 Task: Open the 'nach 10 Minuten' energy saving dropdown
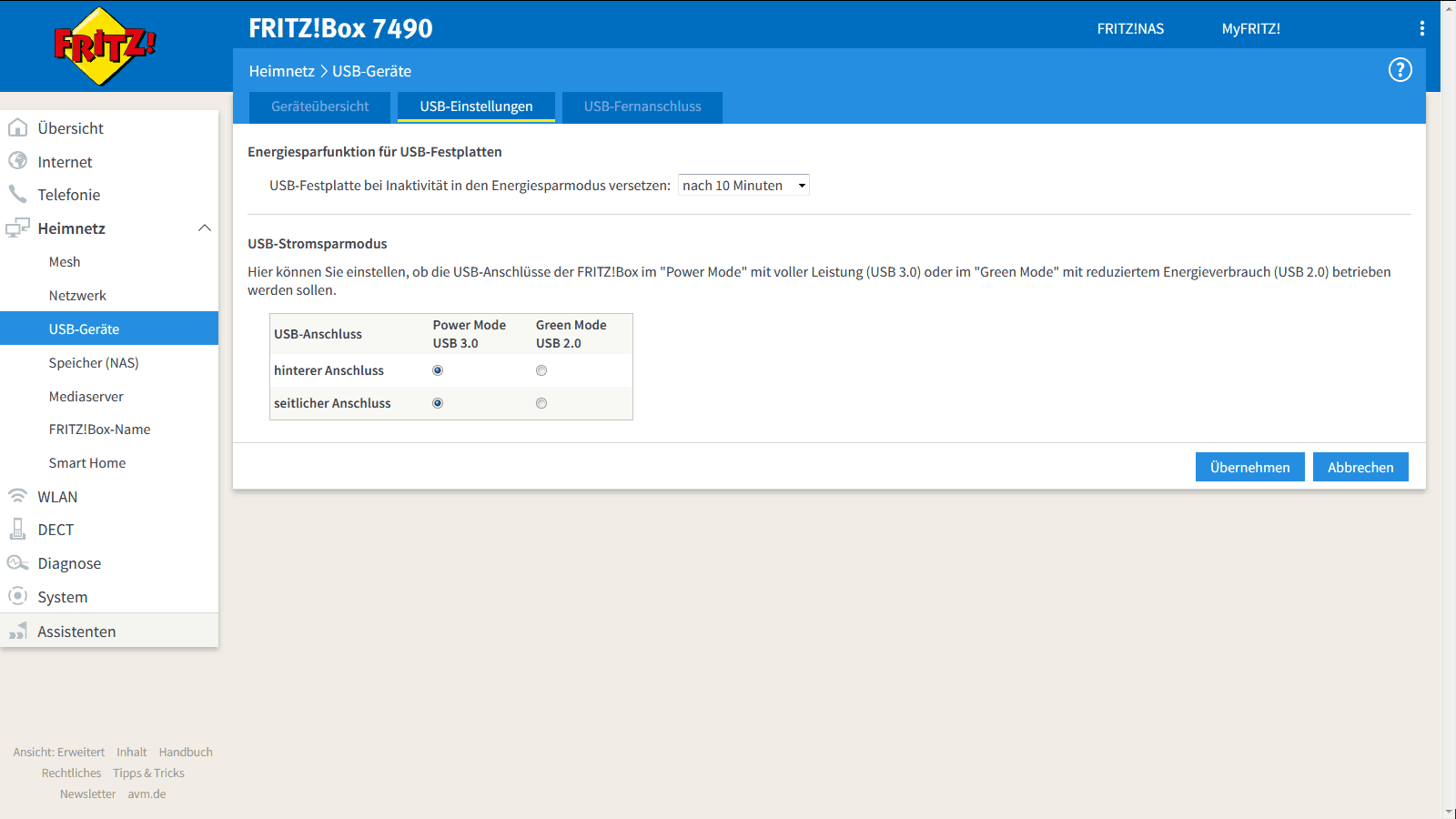tap(743, 185)
